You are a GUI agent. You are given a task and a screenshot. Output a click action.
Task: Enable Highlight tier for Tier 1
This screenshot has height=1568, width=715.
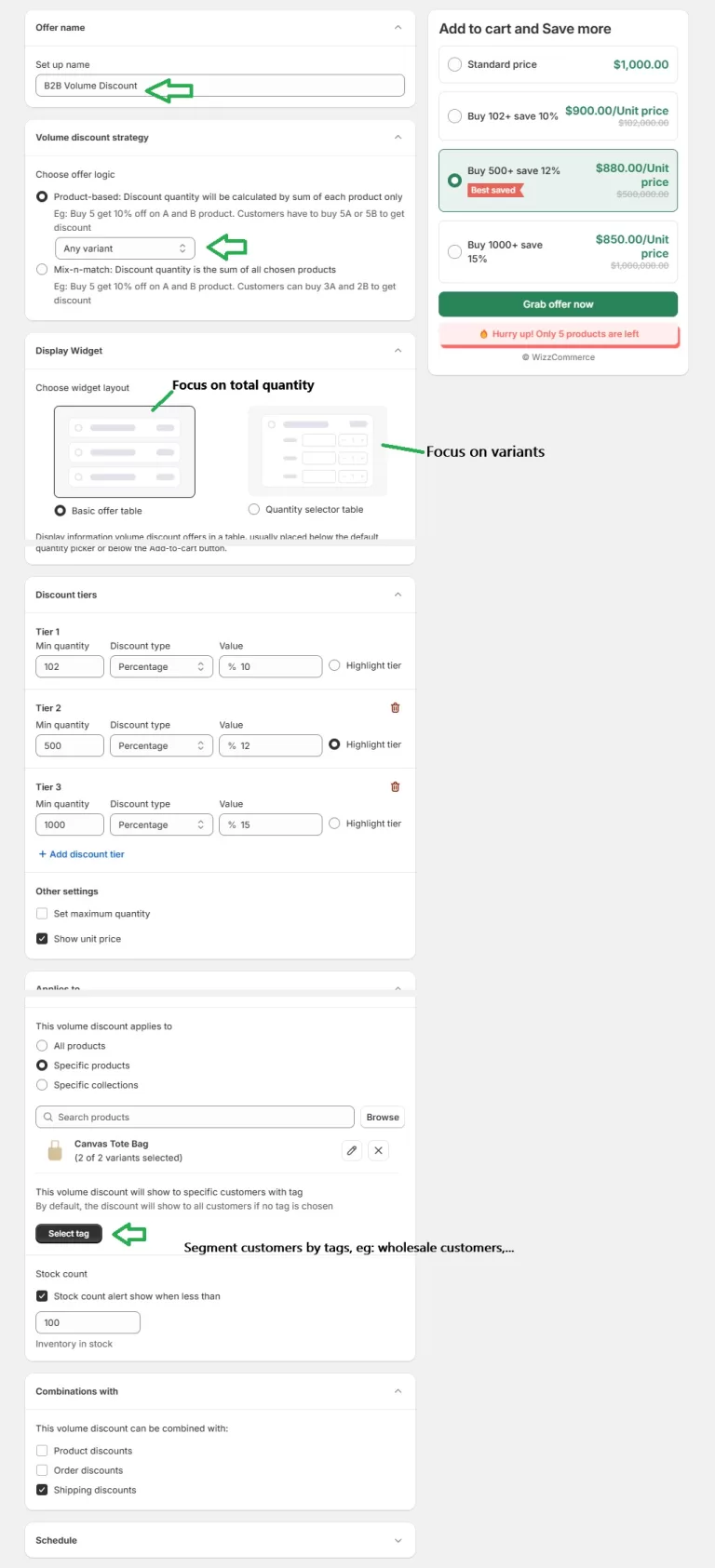(x=334, y=665)
